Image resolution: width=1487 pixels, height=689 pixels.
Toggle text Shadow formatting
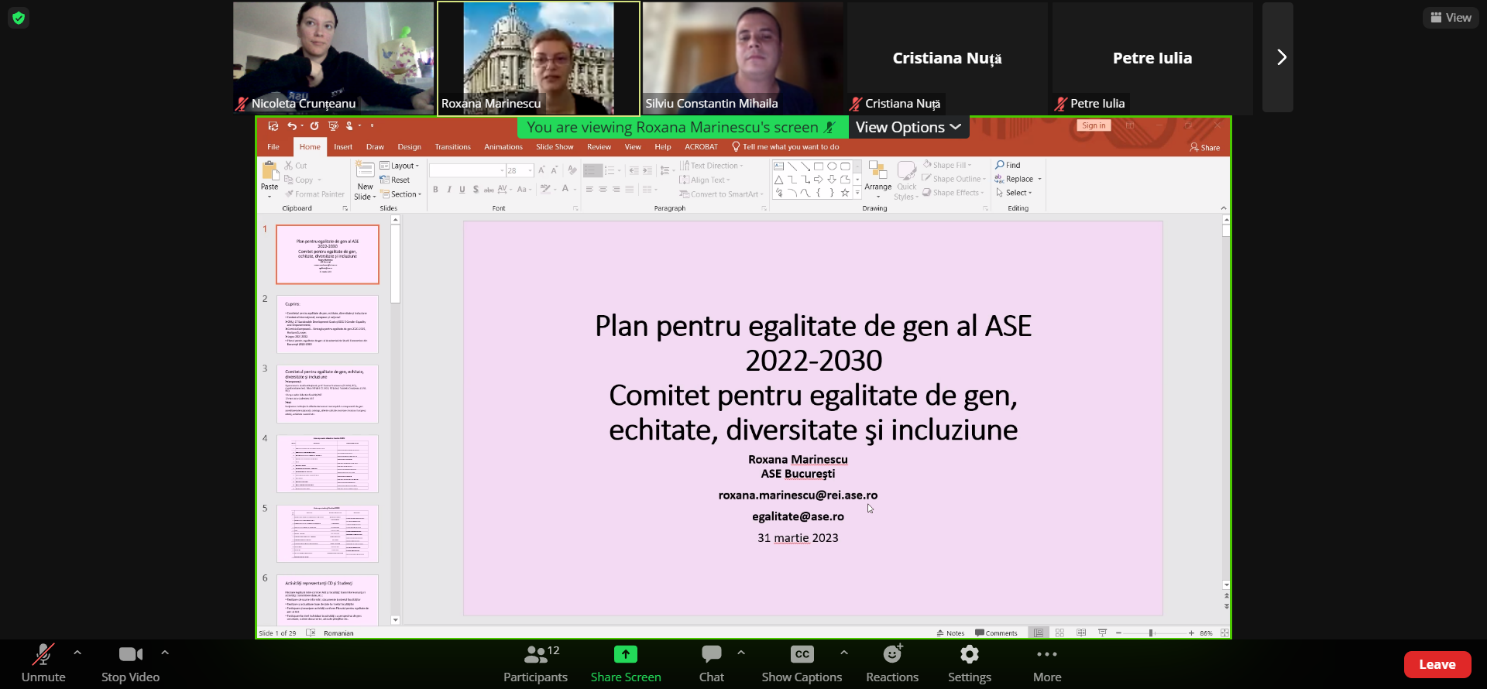click(x=476, y=189)
